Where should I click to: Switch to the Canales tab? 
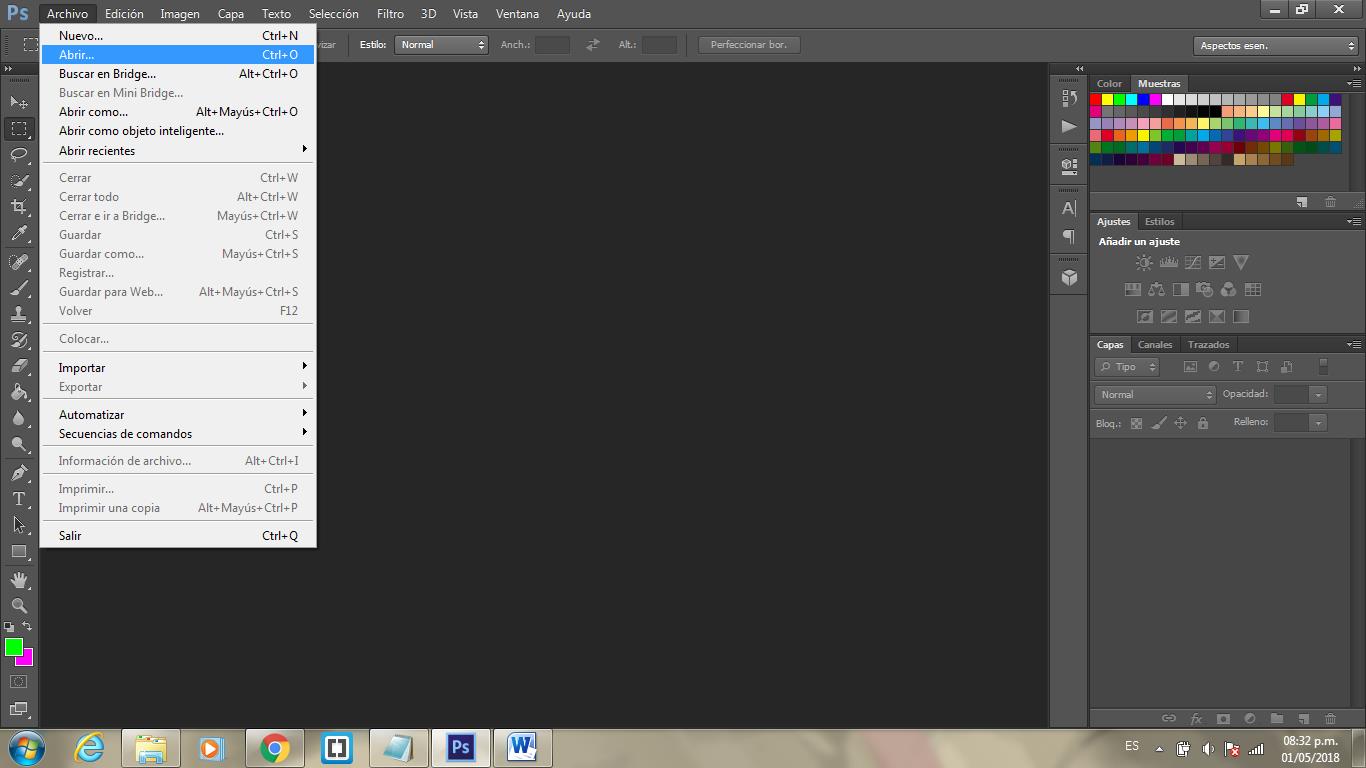coord(1155,344)
